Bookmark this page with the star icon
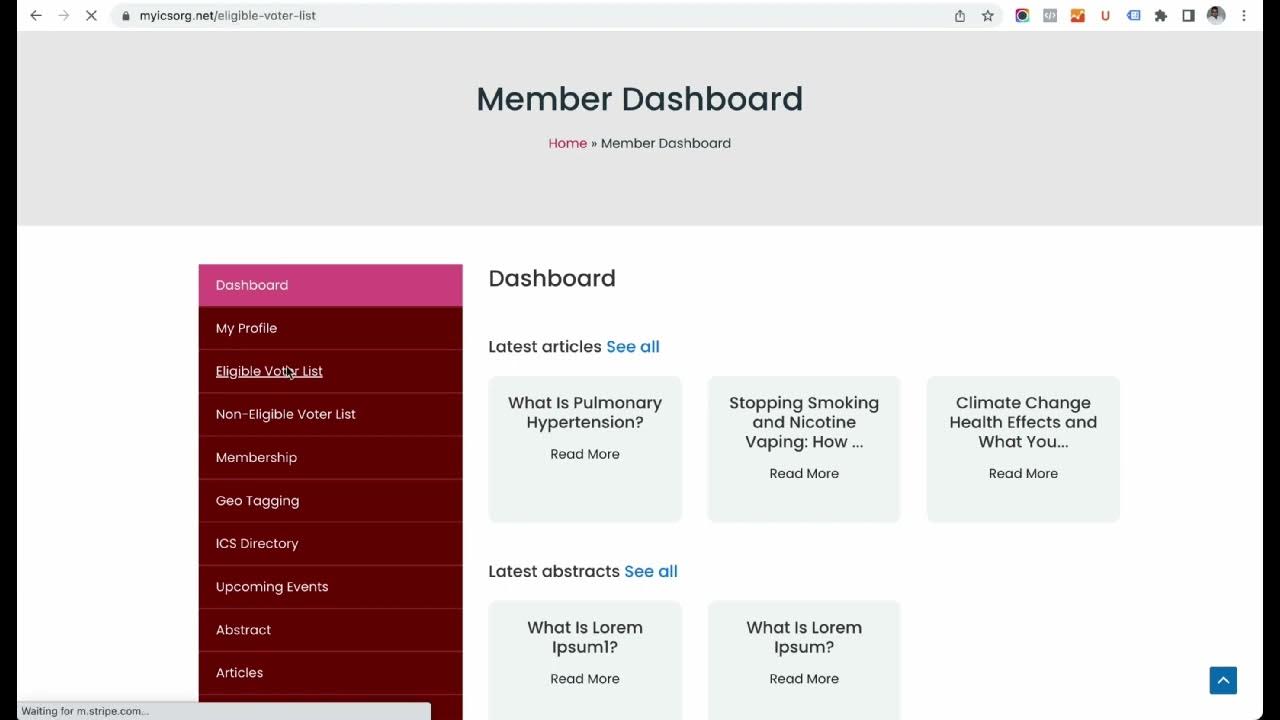The width and height of the screenshot is (1280, 720). pos(988,16)
